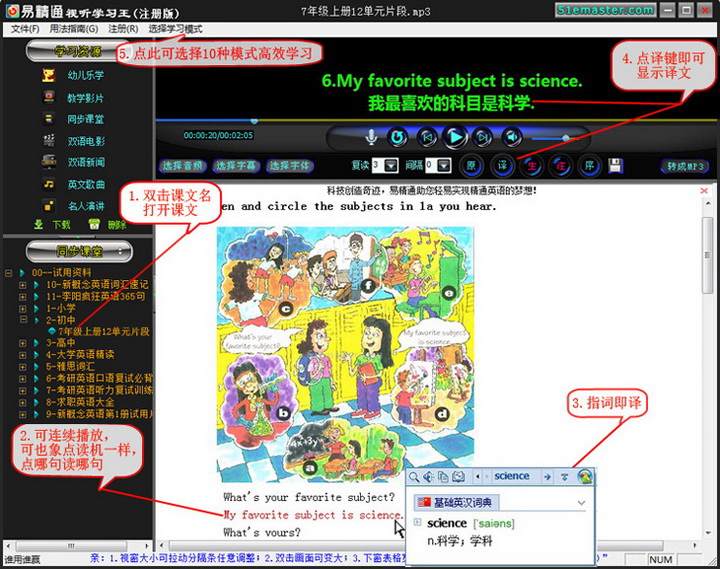Click the dictionary popup double-arrow pin icon

(565, 477)
